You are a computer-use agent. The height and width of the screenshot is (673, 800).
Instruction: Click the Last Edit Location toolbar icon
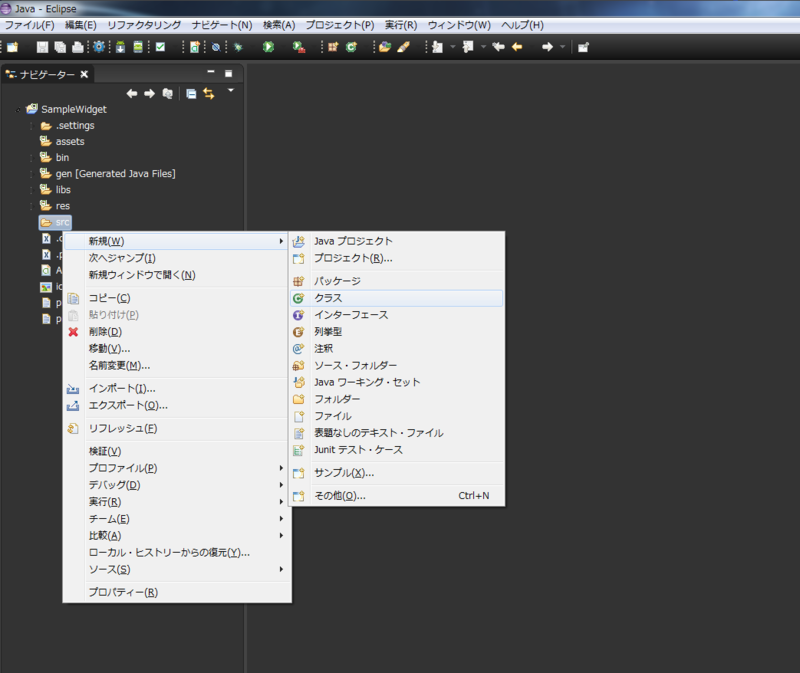[498, 47]
